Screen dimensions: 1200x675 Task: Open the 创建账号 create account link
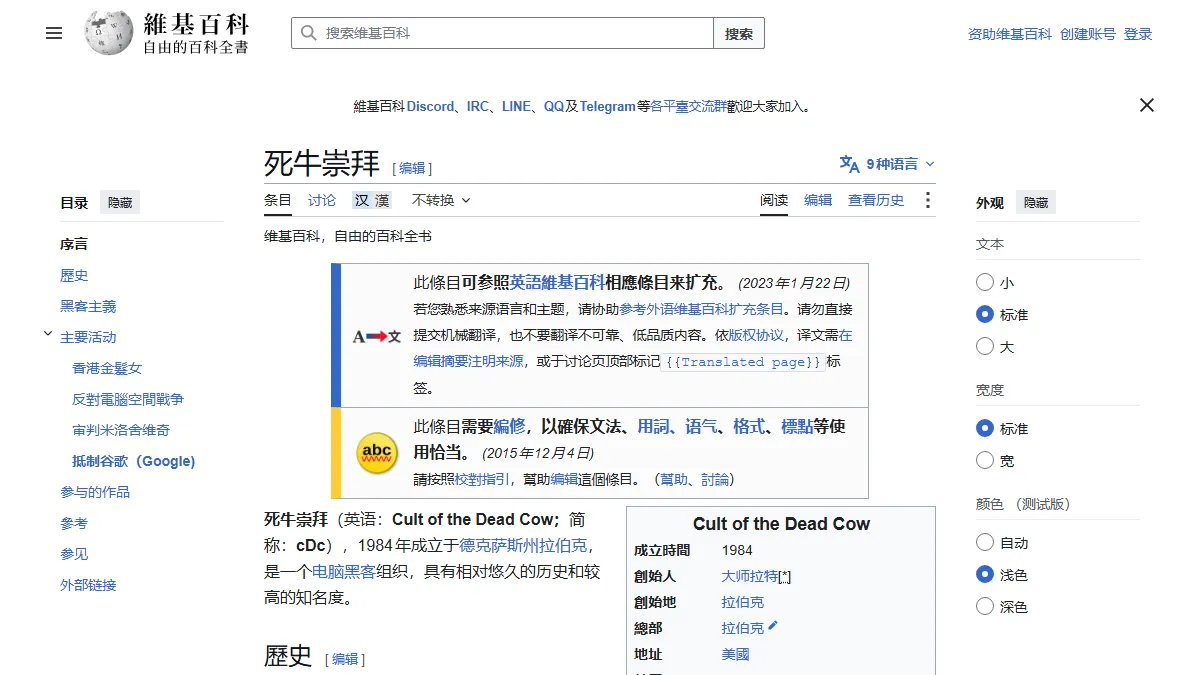pyautogui.click(x=1088, y=34)
